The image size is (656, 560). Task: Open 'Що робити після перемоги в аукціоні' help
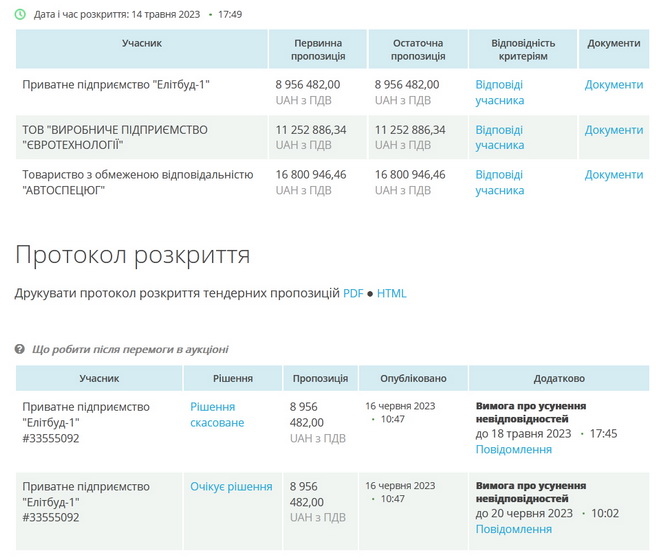[x=130, y=349]
